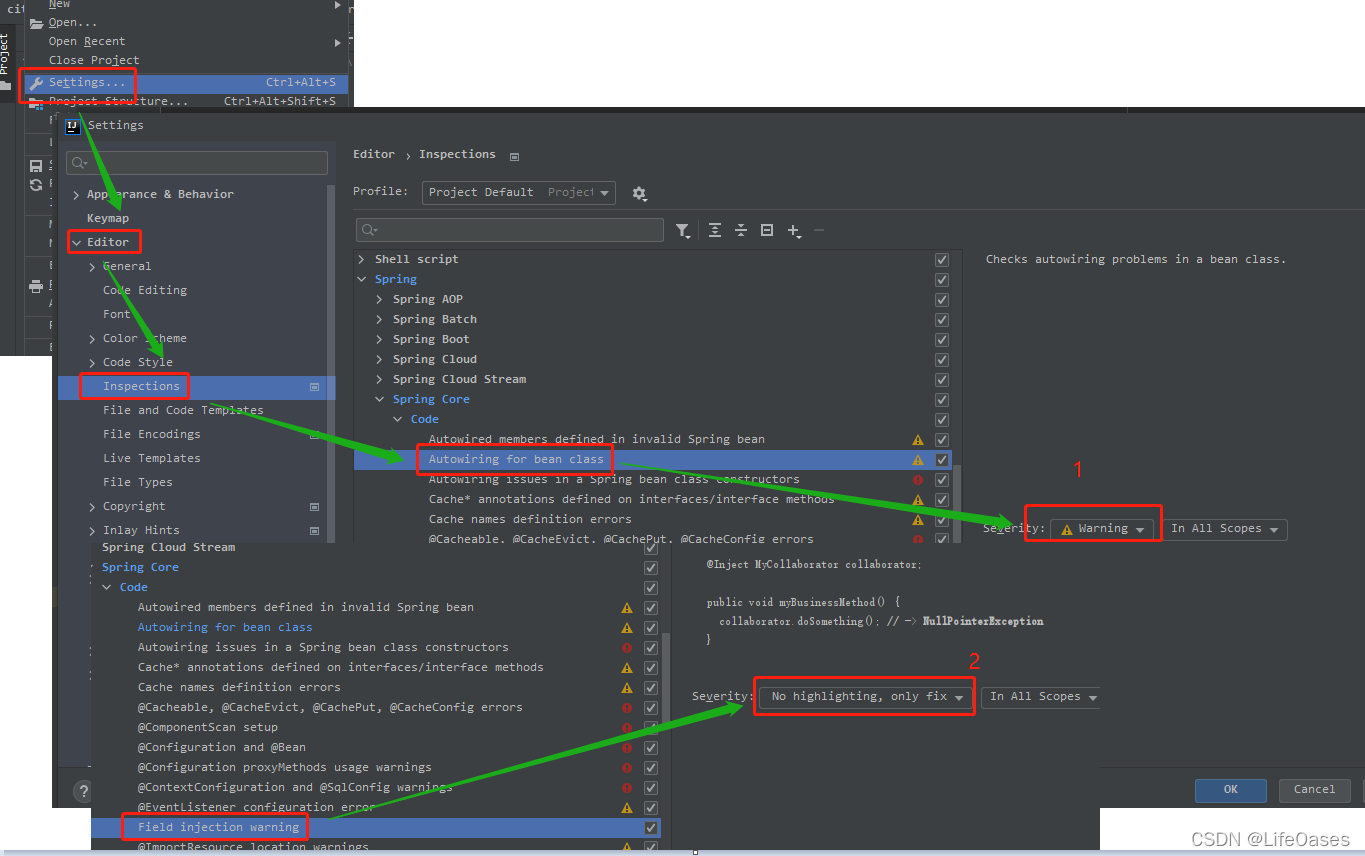1365x856 pixels.
Task: Click the warning icon on Autowiring for bean class row
Action: [918, 460]
